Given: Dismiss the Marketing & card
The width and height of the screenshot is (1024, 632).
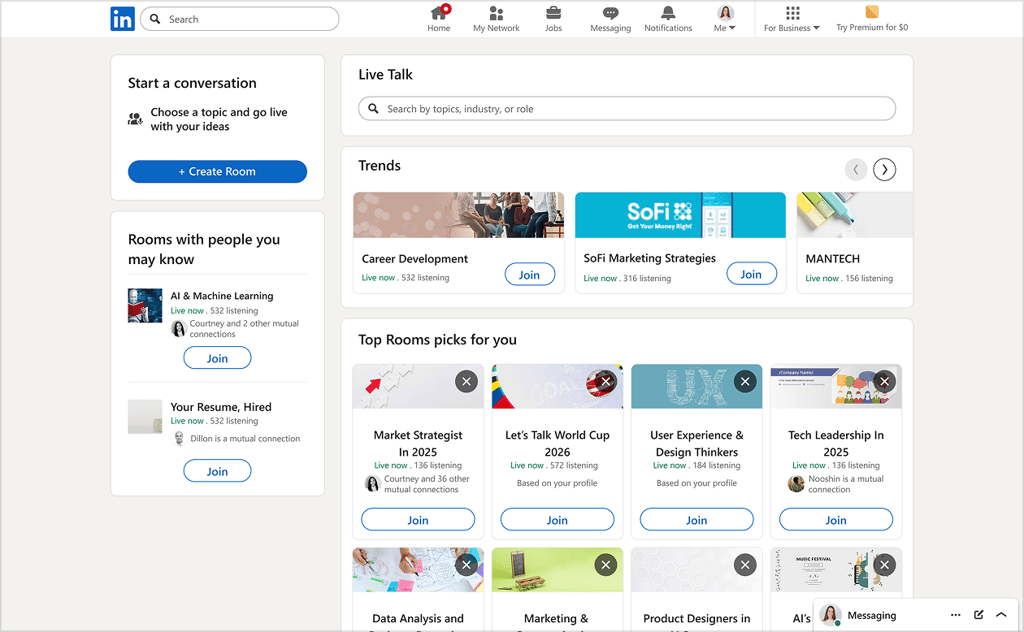Looking at the screenshot, I should (606, 565).
